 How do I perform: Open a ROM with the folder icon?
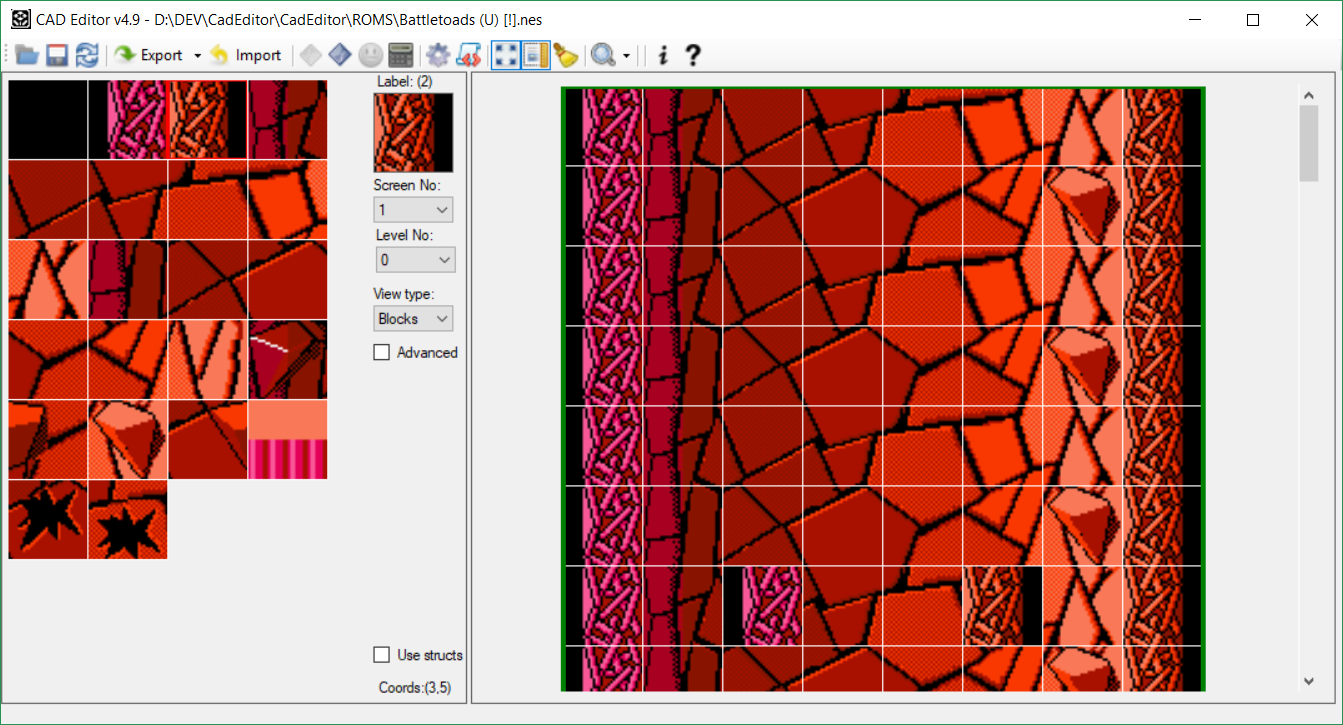point(27,55)
